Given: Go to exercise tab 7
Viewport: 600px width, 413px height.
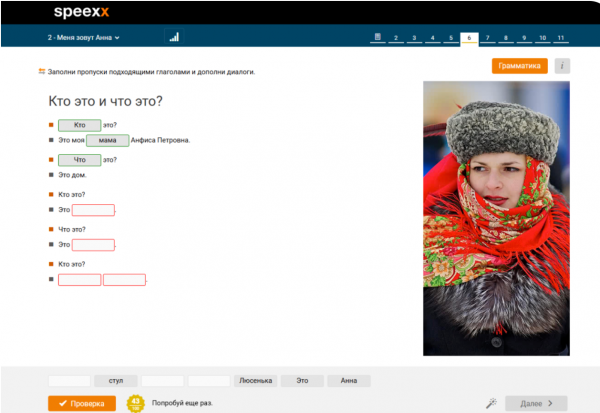Looking at the screenshot, I should (x=488, y=38).
